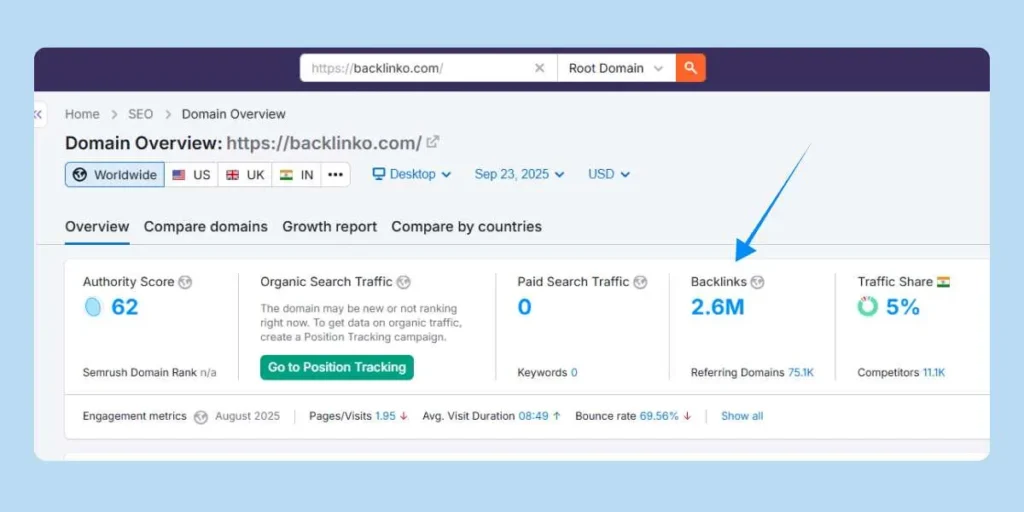The width and height of the screenshot is (1024, 512).
Task: Click the Backlinks globe info icon
Action: coord(757,283)
